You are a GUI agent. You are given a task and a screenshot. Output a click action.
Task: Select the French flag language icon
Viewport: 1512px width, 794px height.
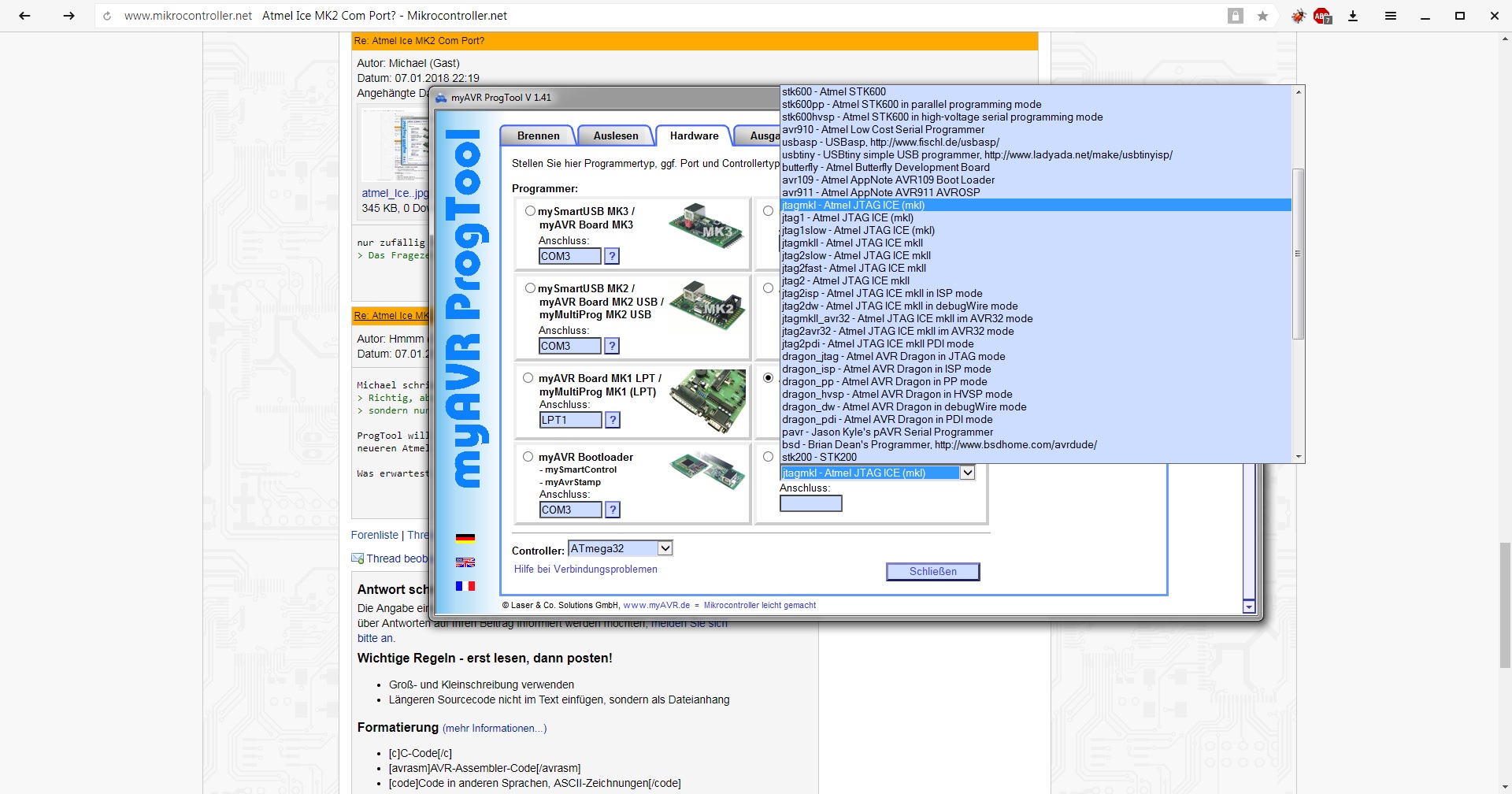465,586
